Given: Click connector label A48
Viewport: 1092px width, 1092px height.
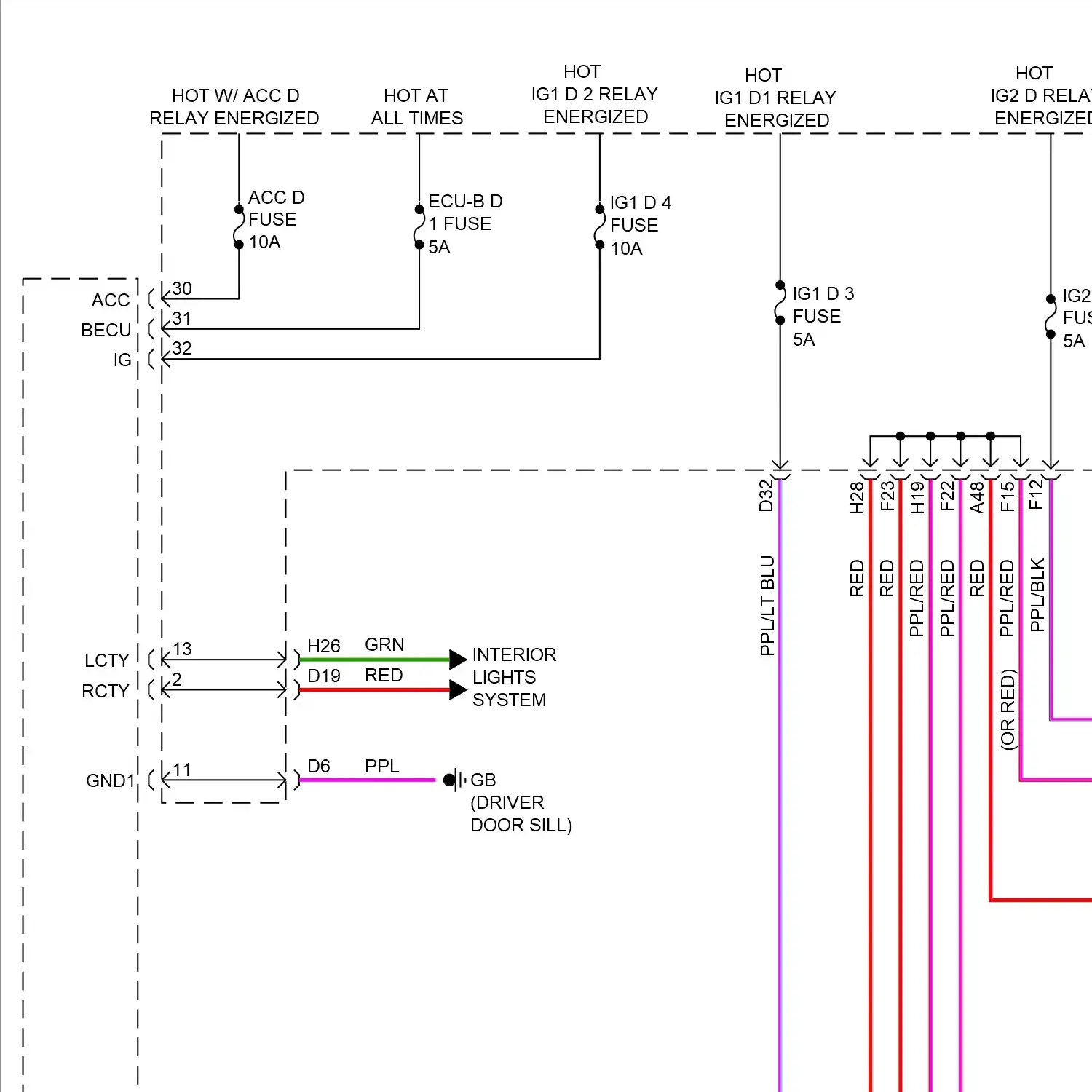Looking at the screenshot, I should 977,497.
